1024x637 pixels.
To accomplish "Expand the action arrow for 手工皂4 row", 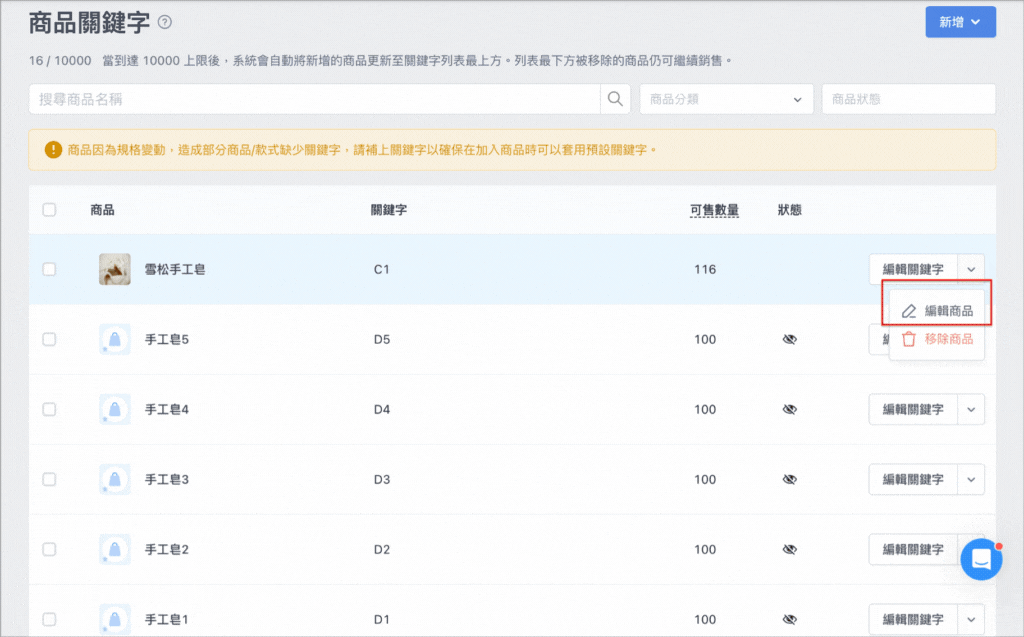I will pos(971,409).
